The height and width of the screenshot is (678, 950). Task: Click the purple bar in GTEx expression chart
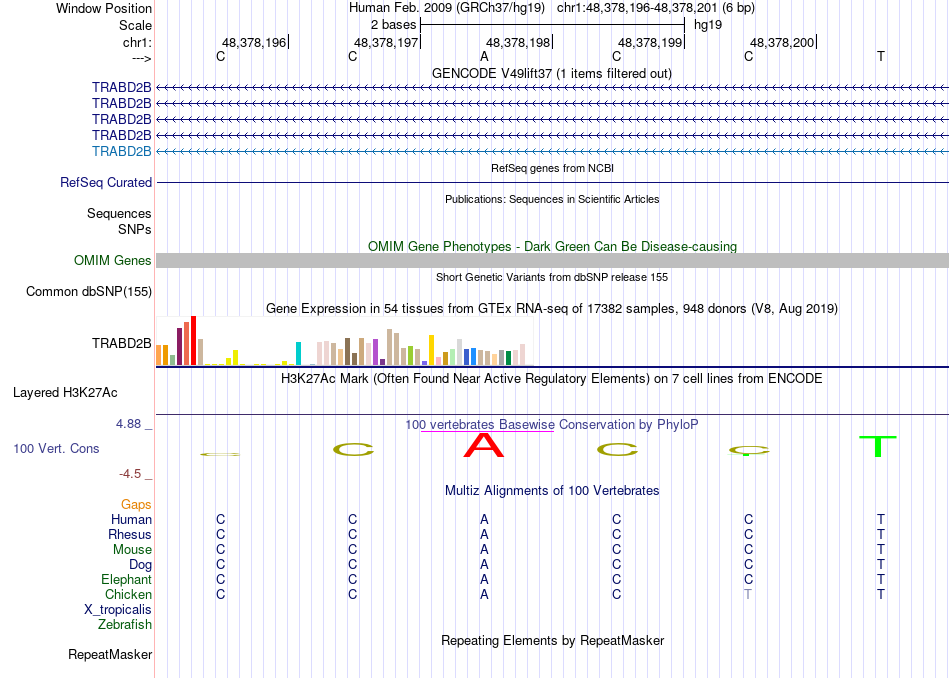pyautogui.click(x=376, y=352)
